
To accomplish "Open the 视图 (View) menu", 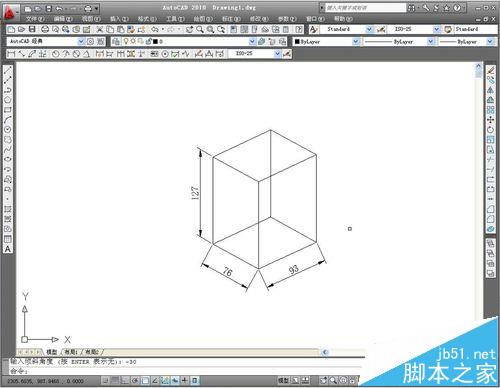I will coord(91,19).
